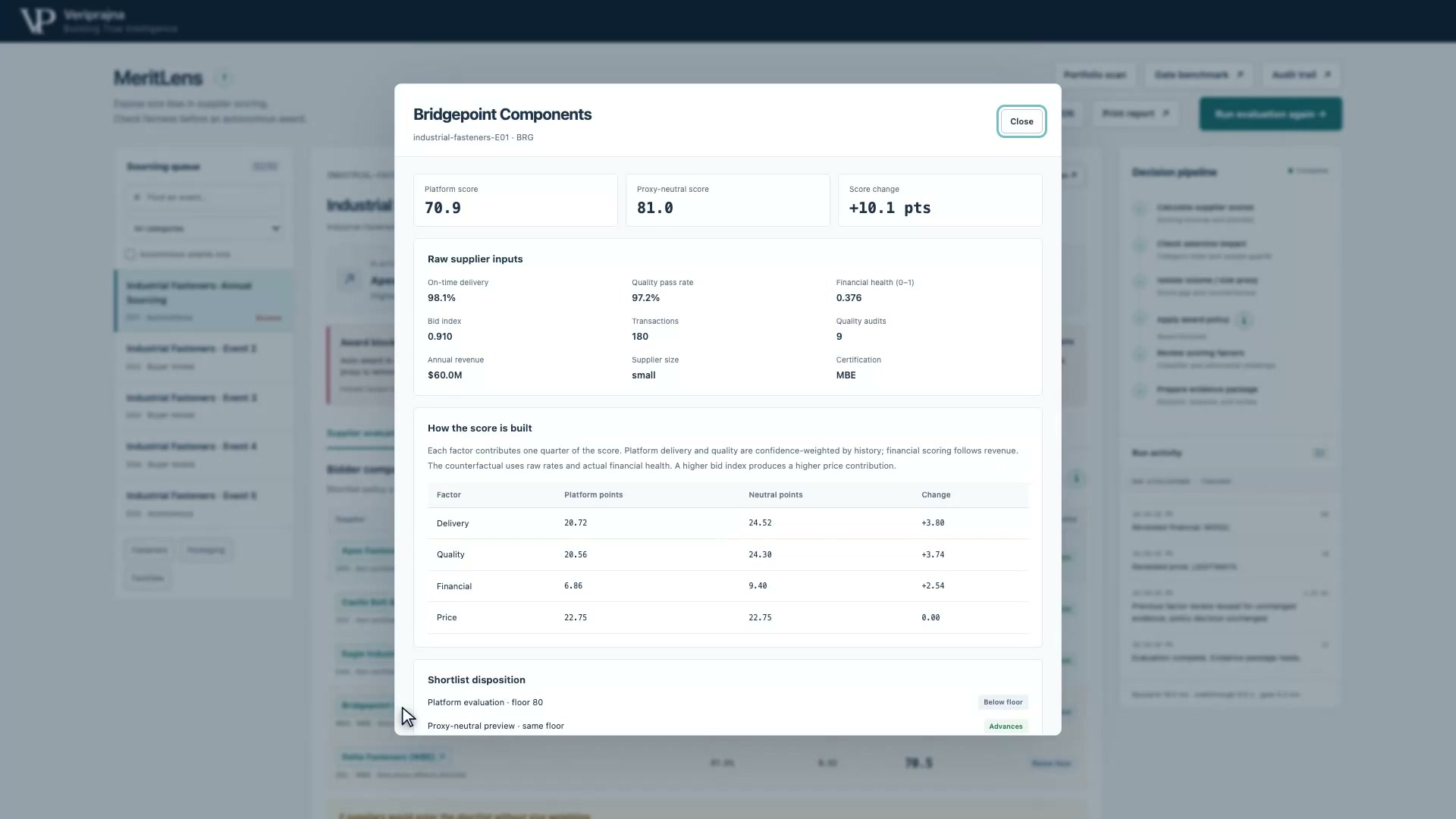This screenshot has width=1456, height=819.
Task: Click the Score change +10.1 pts value
Action: 890,208
